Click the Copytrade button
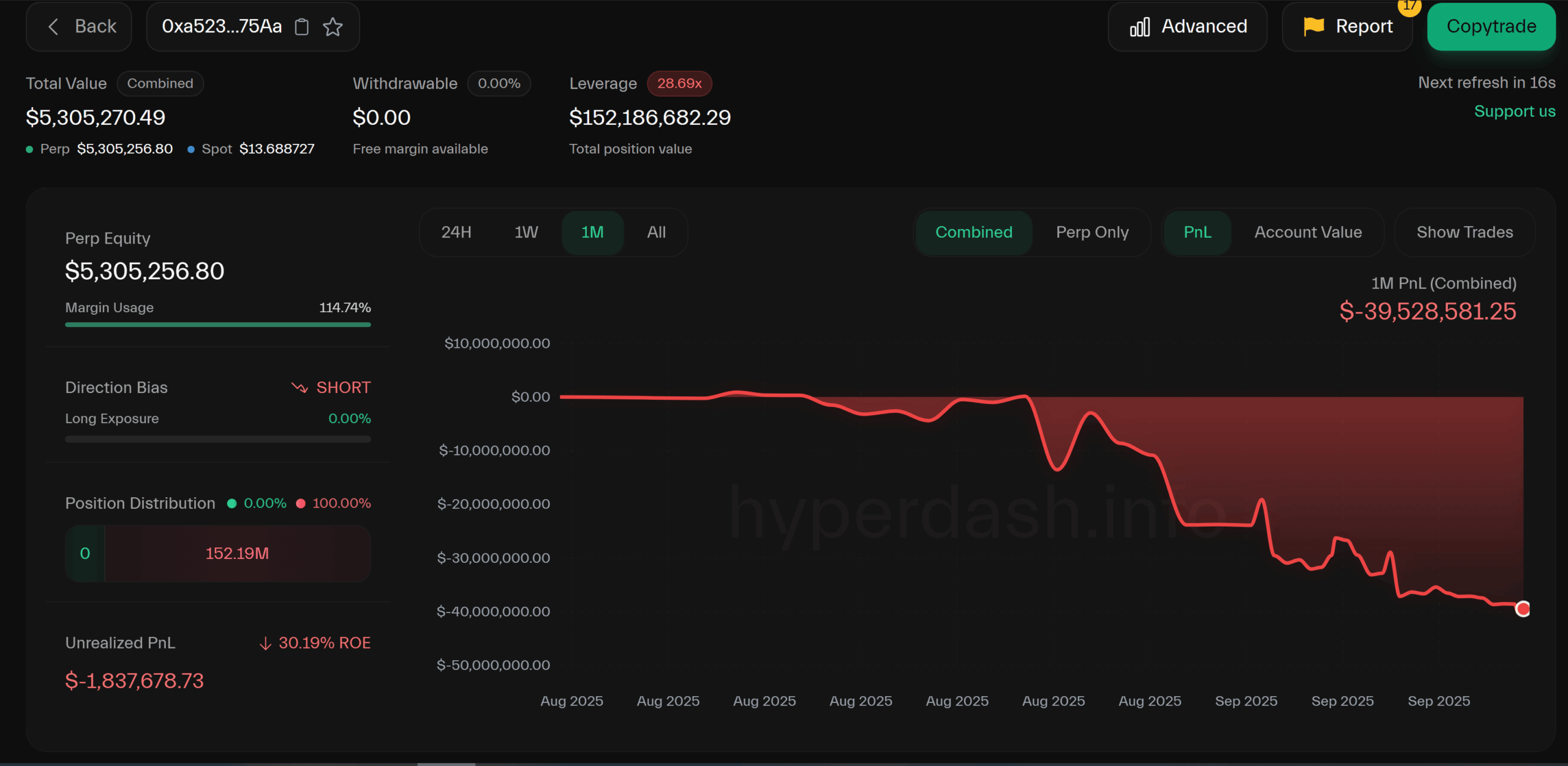 click(x=1491, y=26)
